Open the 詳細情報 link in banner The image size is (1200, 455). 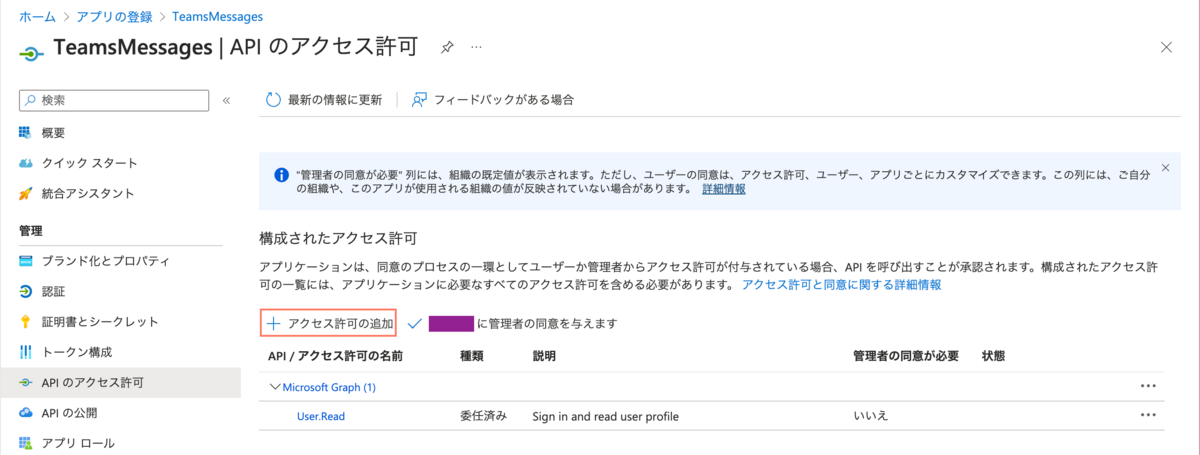pyautogui.click(x=723, y=188)
